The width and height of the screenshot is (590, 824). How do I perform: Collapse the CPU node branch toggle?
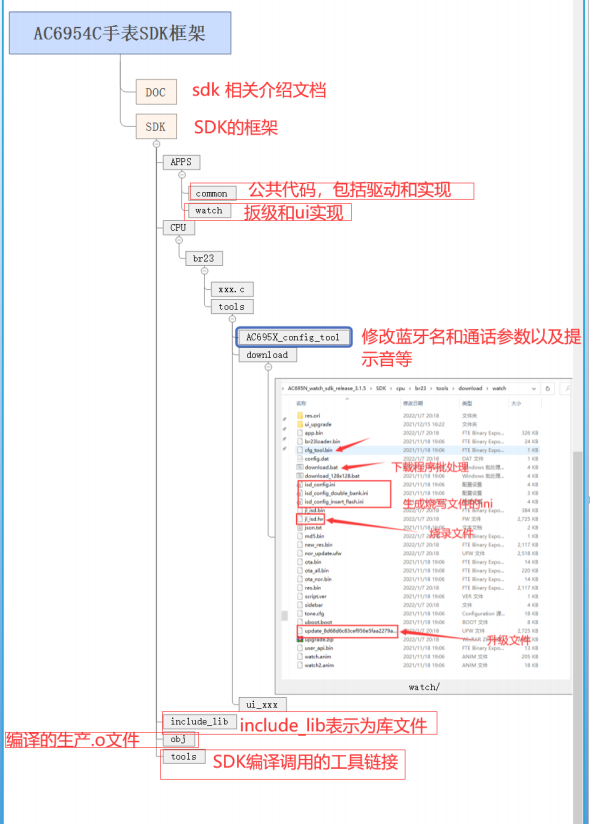pyautogui.click(x=179, y=240)
